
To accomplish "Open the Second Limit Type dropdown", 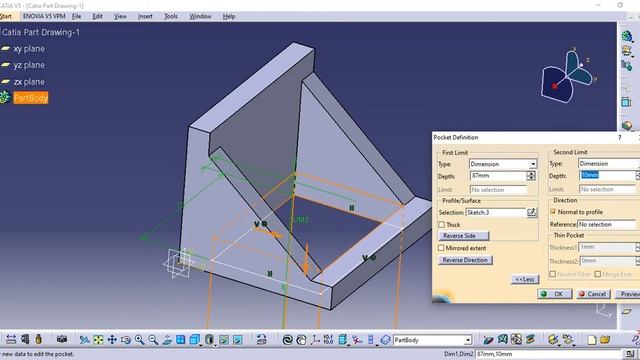I will tap(639, 164).
